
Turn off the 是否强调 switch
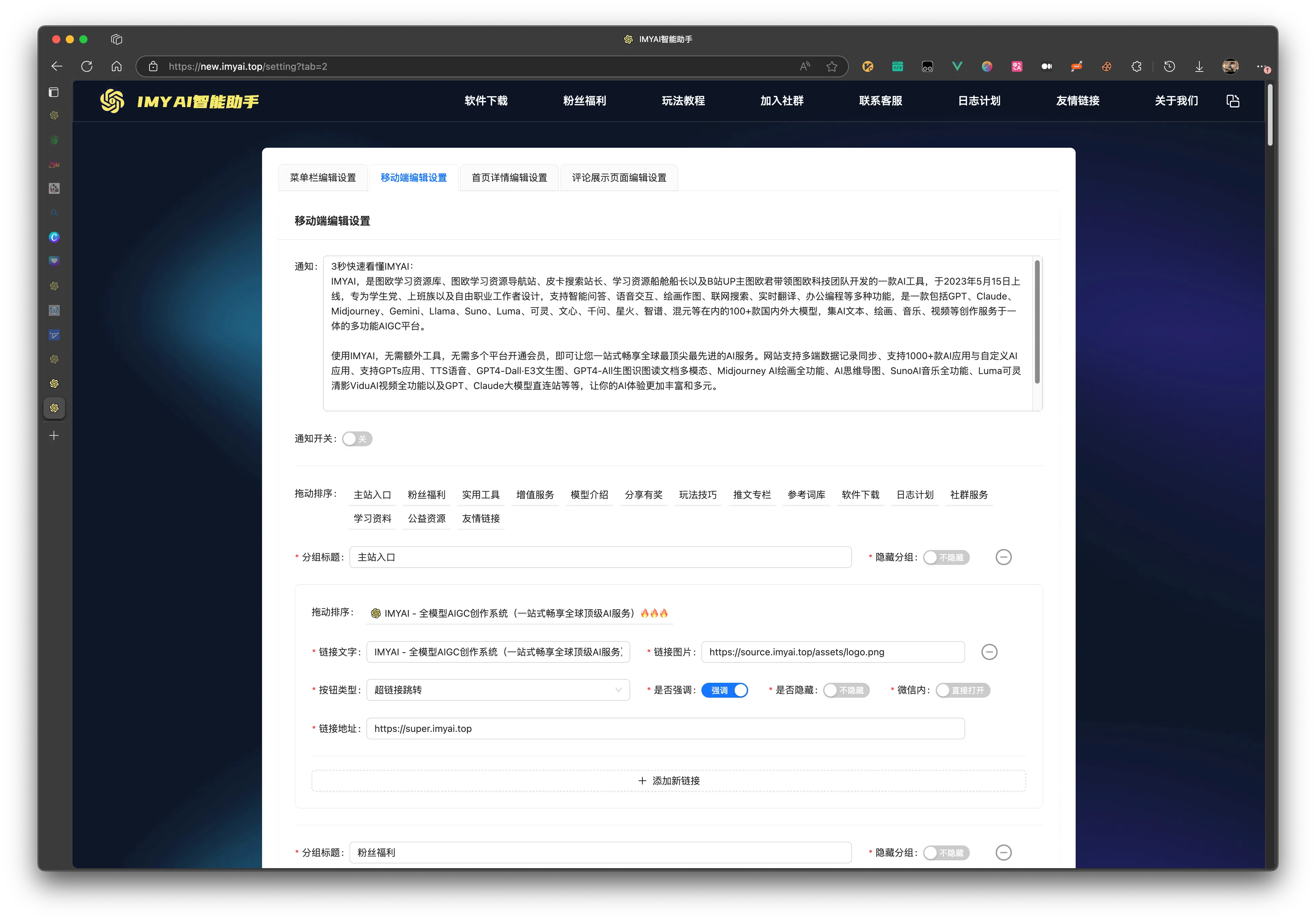(724, 690)
